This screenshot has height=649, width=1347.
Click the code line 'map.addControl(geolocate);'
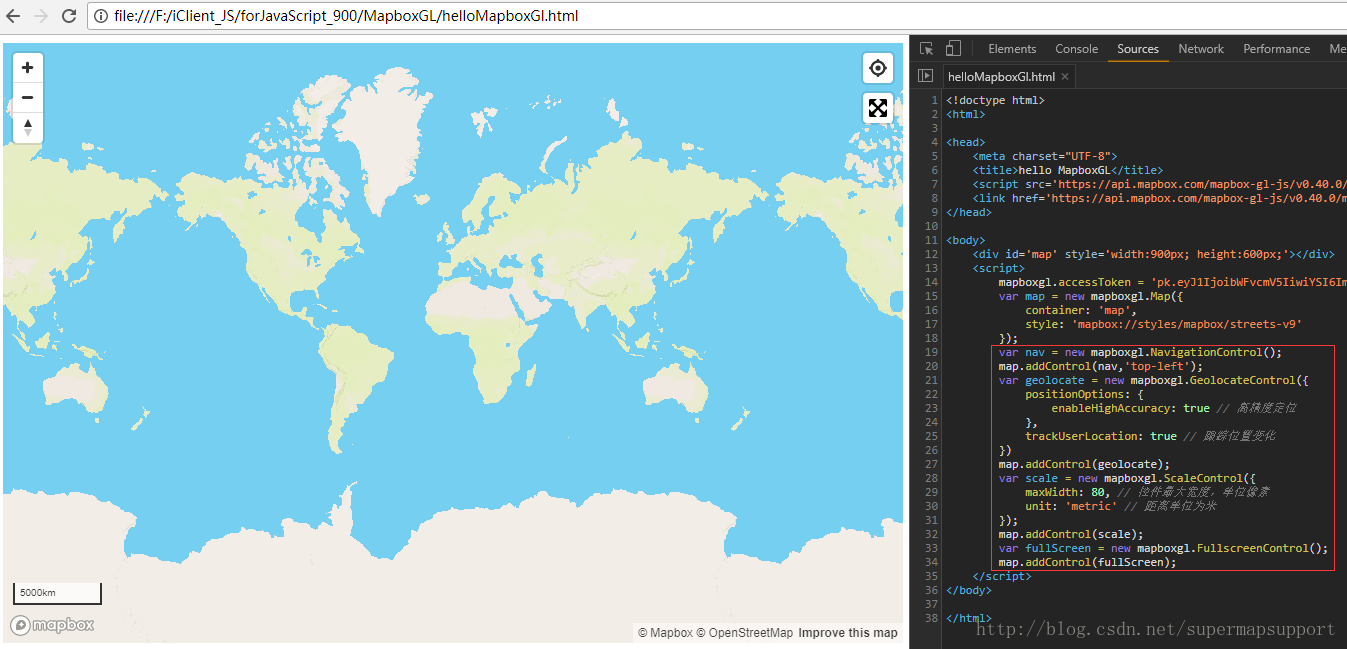click(1084, 464)
